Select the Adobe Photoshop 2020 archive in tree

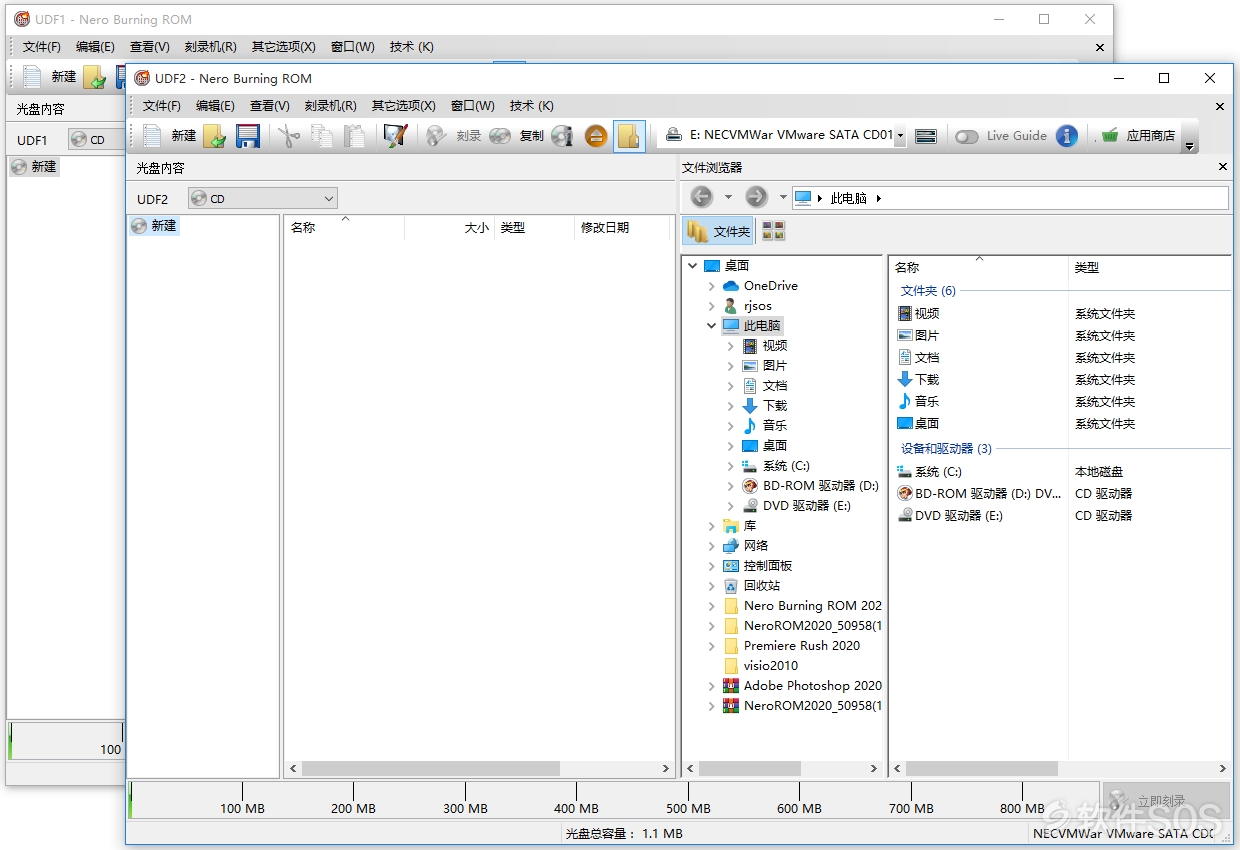tap(813, 685)
